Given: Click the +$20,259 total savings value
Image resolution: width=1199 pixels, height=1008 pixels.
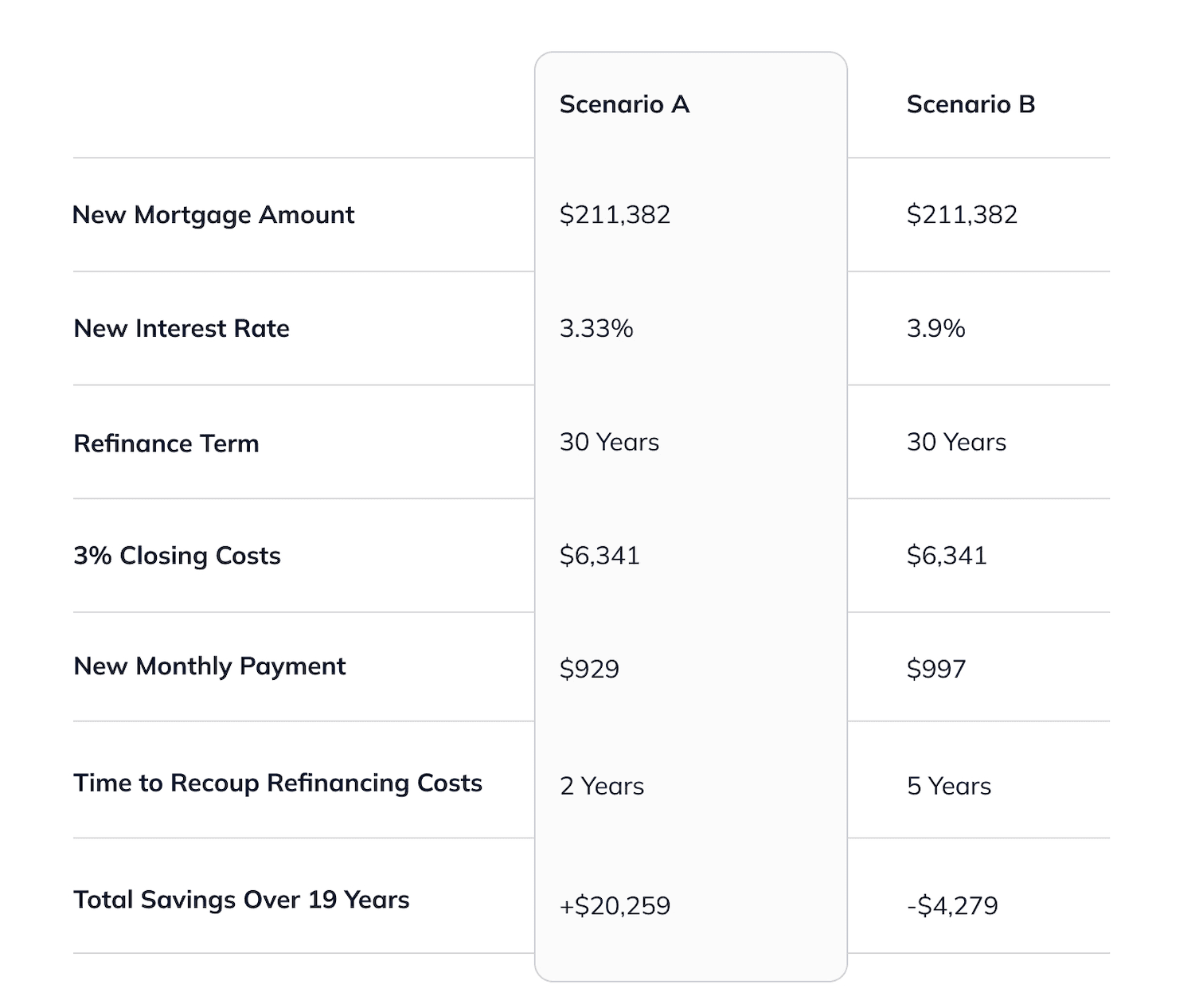Looking at the screenshot, I should tap(615, 906).
